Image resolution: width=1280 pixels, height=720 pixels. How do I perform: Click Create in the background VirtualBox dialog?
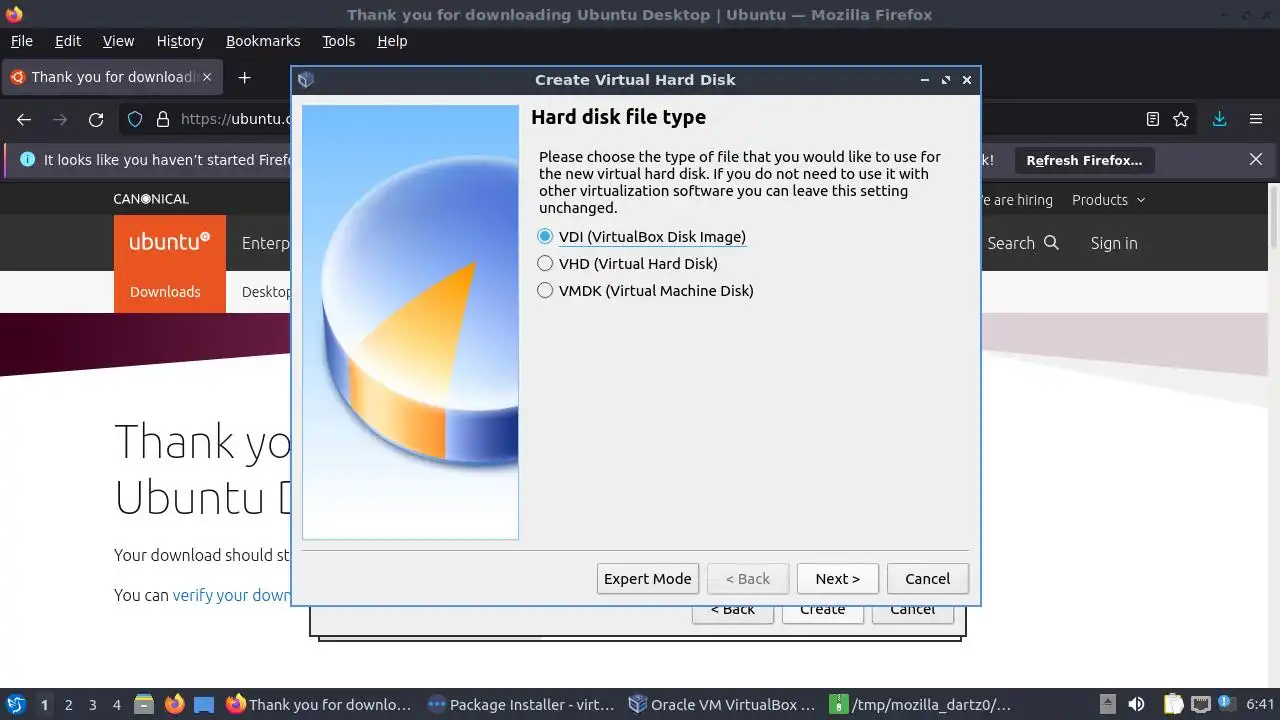pyautogui.click(x=822, y=612)
